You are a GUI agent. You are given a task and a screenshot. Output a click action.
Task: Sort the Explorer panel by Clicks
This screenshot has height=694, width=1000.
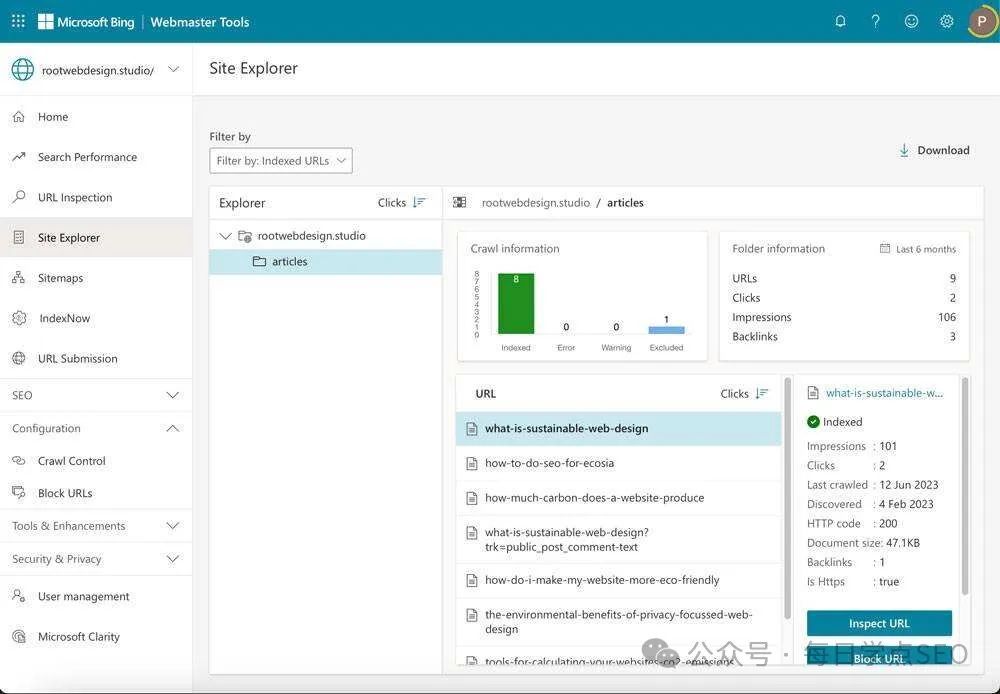point(419,203)
